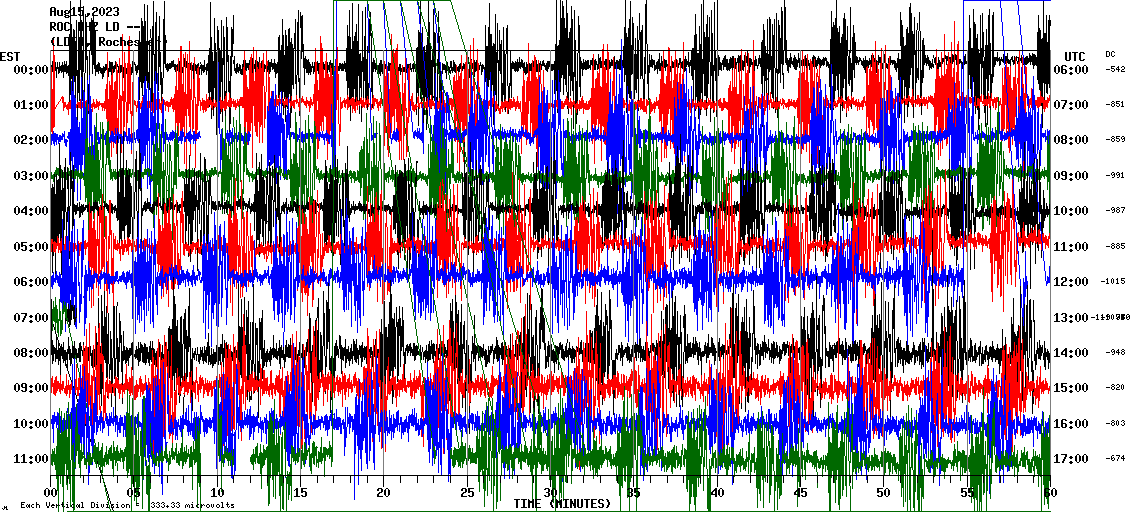Click the 15:00 UTC time label
The width and height of the screenshot is (1130, 519).
pyautogui.click(x=1073, y=388)
